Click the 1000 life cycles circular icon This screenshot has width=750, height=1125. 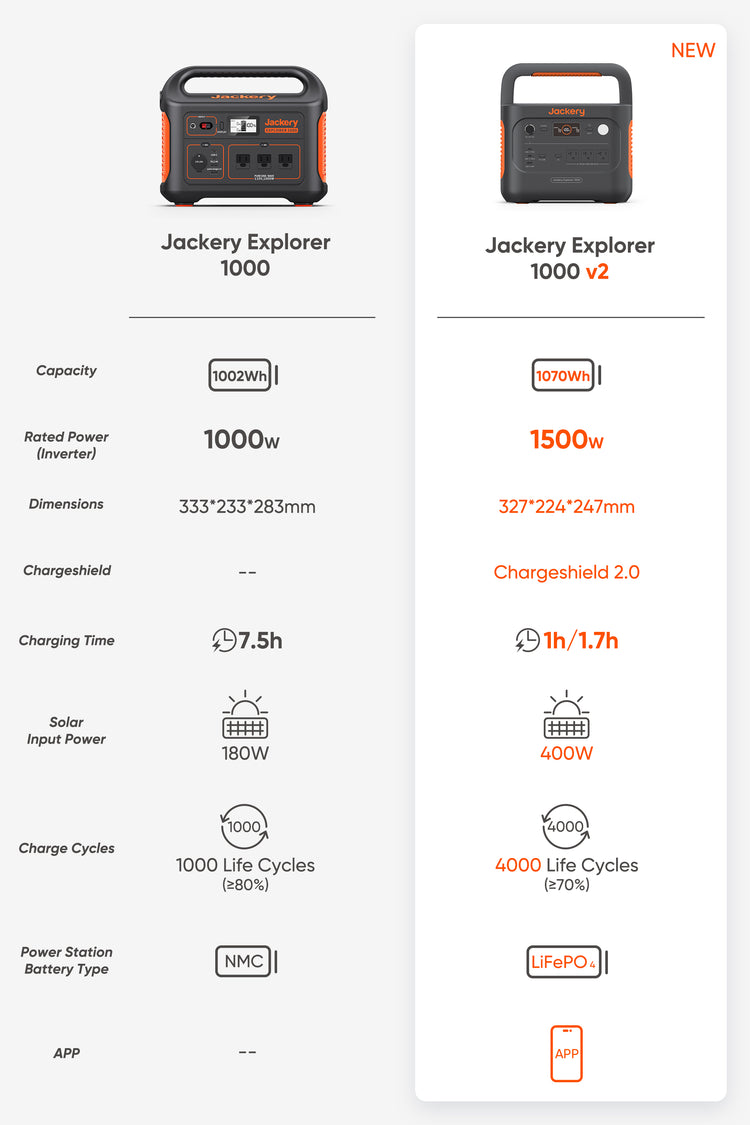click(x=244, y=827)
